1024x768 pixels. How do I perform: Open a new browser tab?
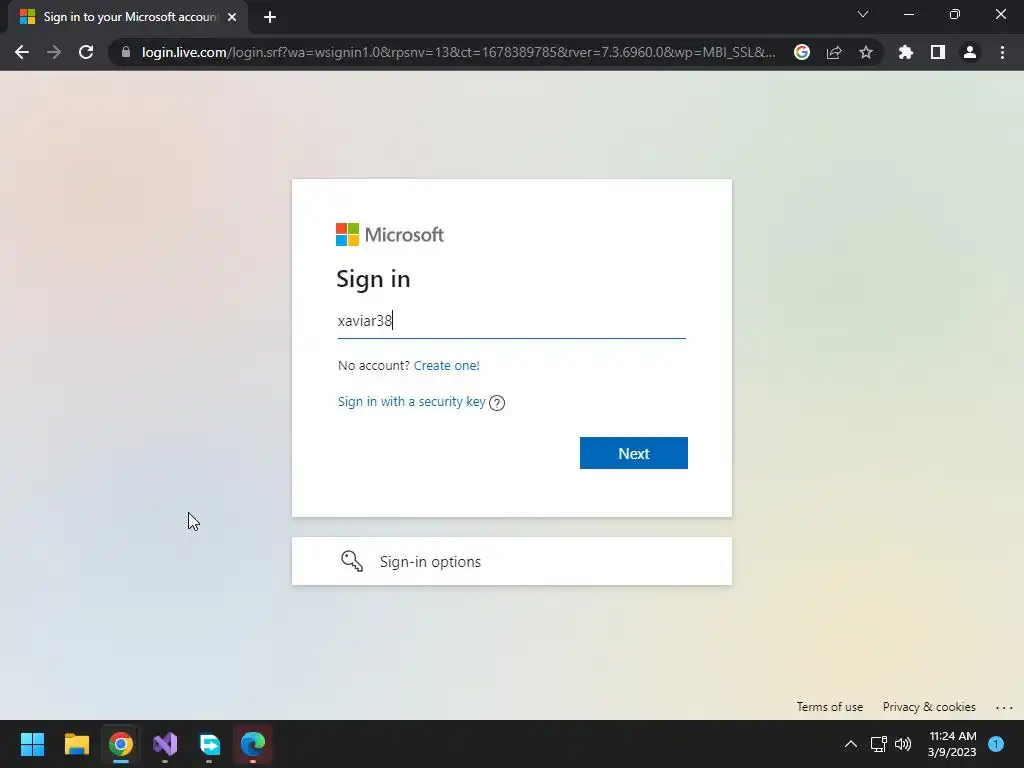pyautogui.click(x=270, y=17)
